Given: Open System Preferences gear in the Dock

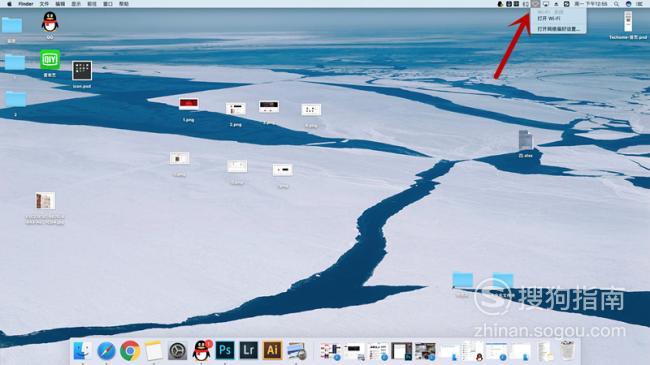Looking at the screenshot, I should (x=177, y=351).
